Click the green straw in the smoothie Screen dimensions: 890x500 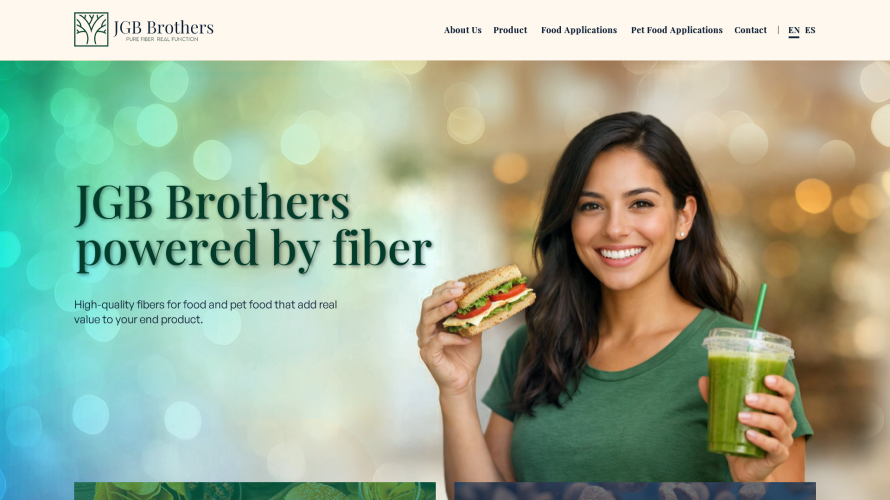coord(759,309)
